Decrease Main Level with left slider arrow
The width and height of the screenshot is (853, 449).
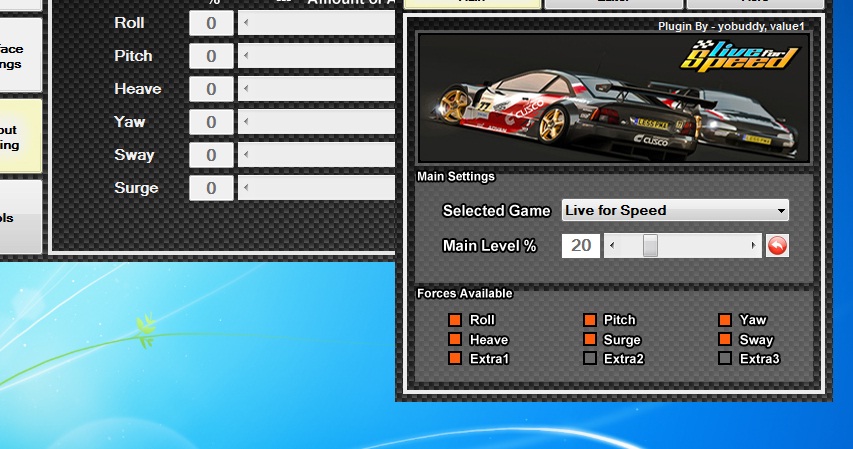pyautogui.click(x=612, y=246)
